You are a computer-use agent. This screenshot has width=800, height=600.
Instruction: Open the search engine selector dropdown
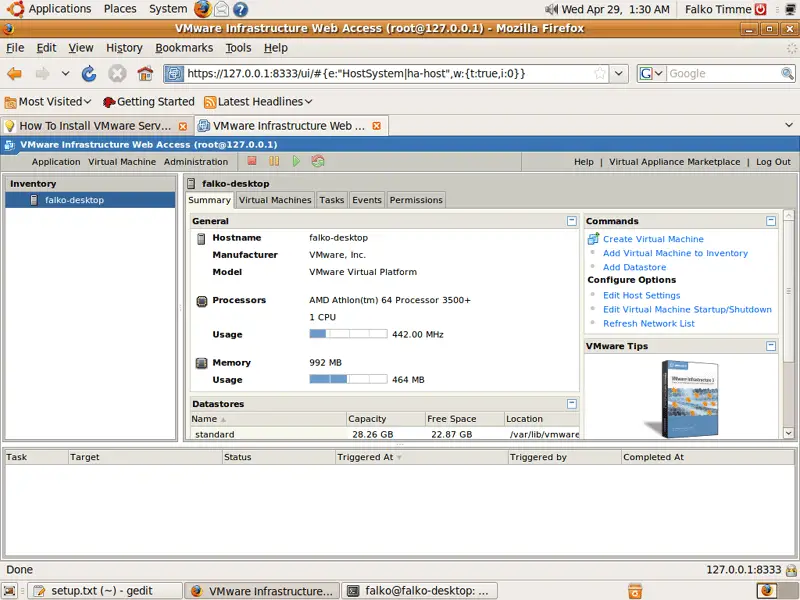point(651,73)
